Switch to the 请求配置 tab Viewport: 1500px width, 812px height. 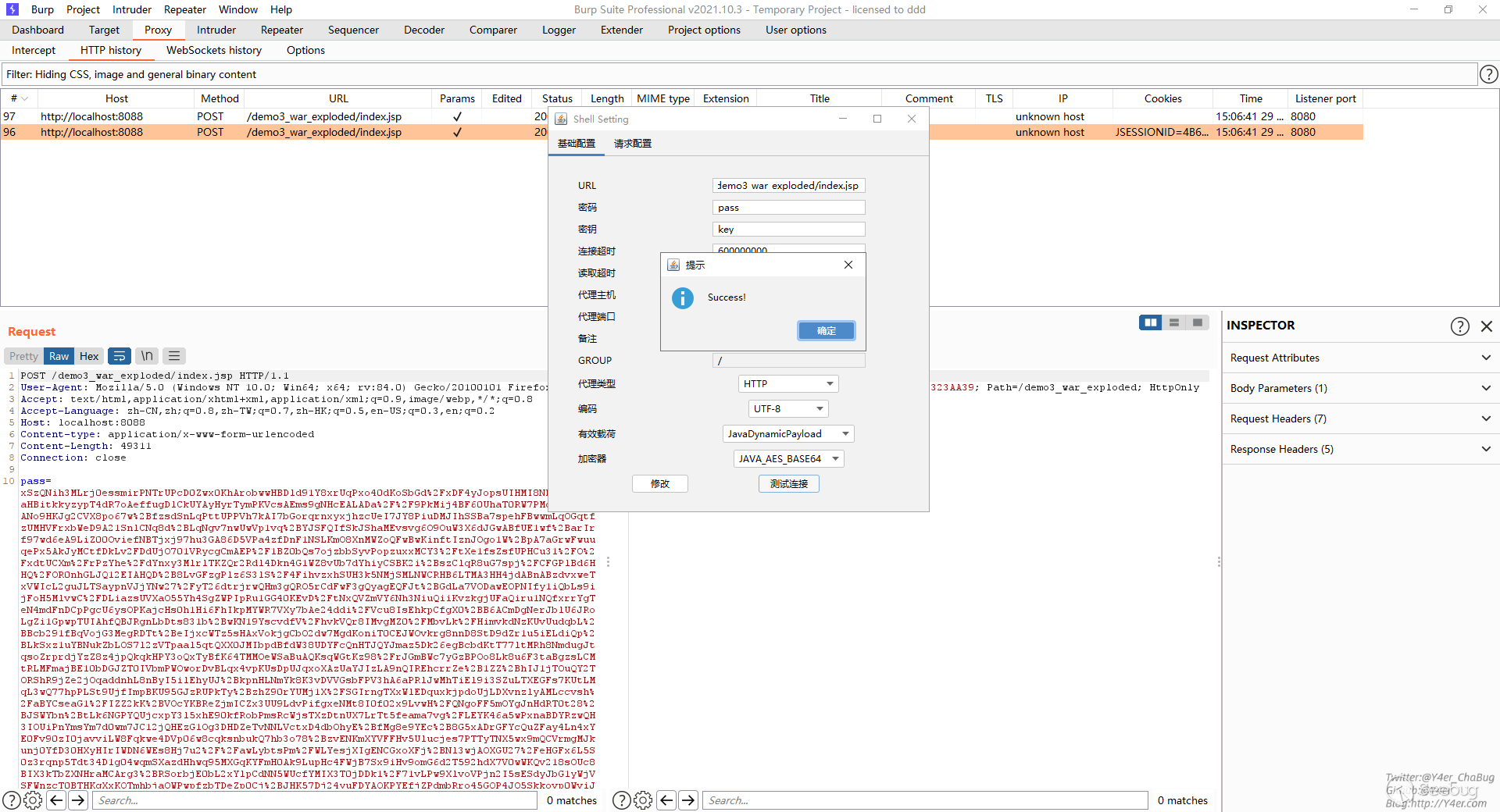[632, 144]
